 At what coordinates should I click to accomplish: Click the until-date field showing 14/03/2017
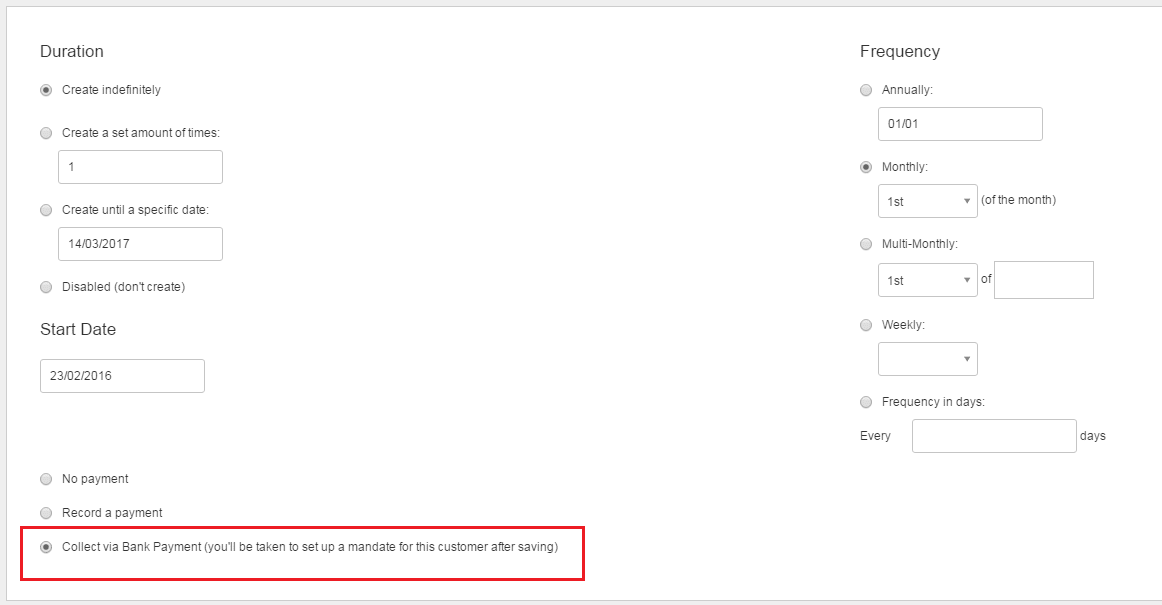pos(140,244)
